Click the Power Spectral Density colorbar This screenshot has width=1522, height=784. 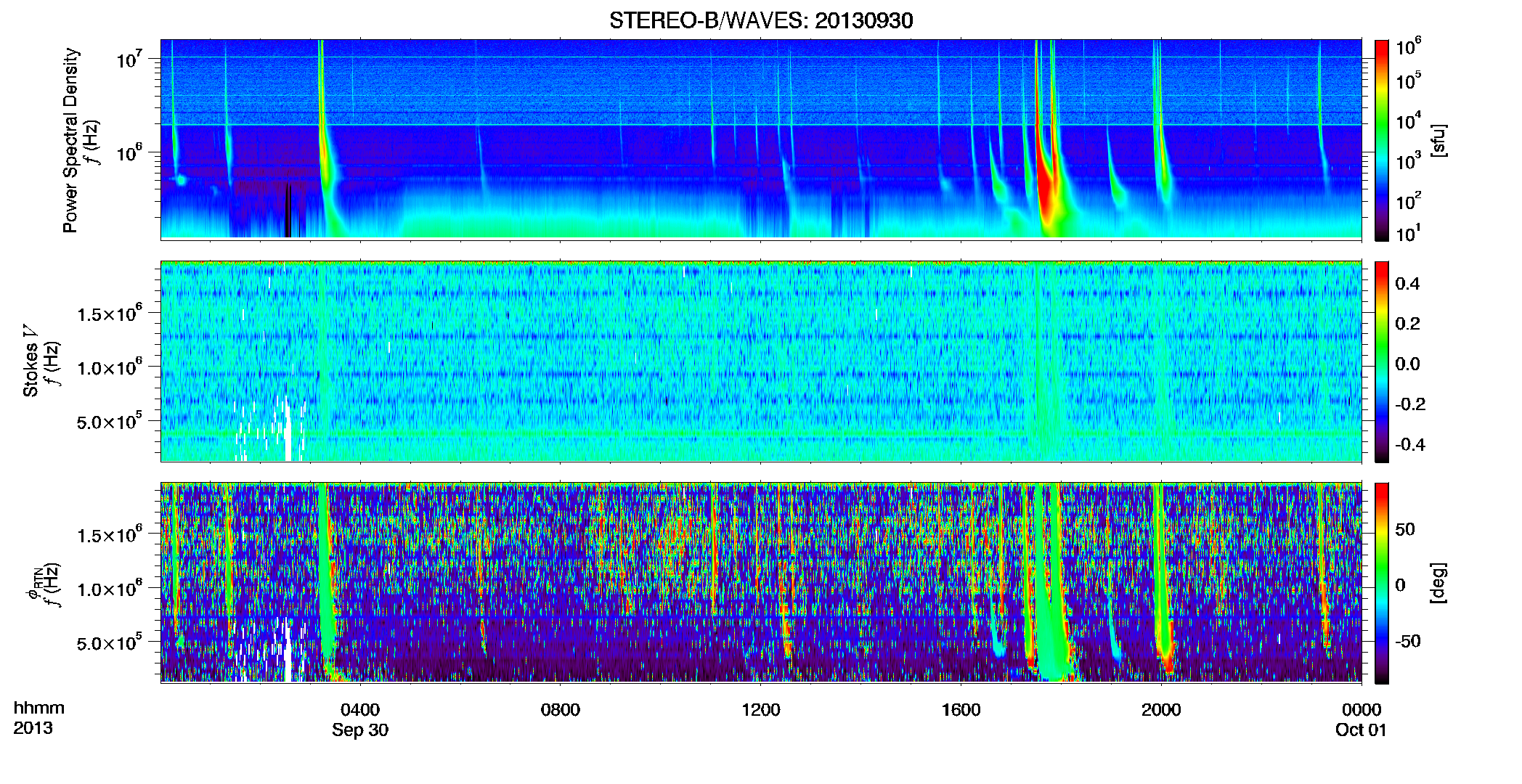tap(1382, 140)
